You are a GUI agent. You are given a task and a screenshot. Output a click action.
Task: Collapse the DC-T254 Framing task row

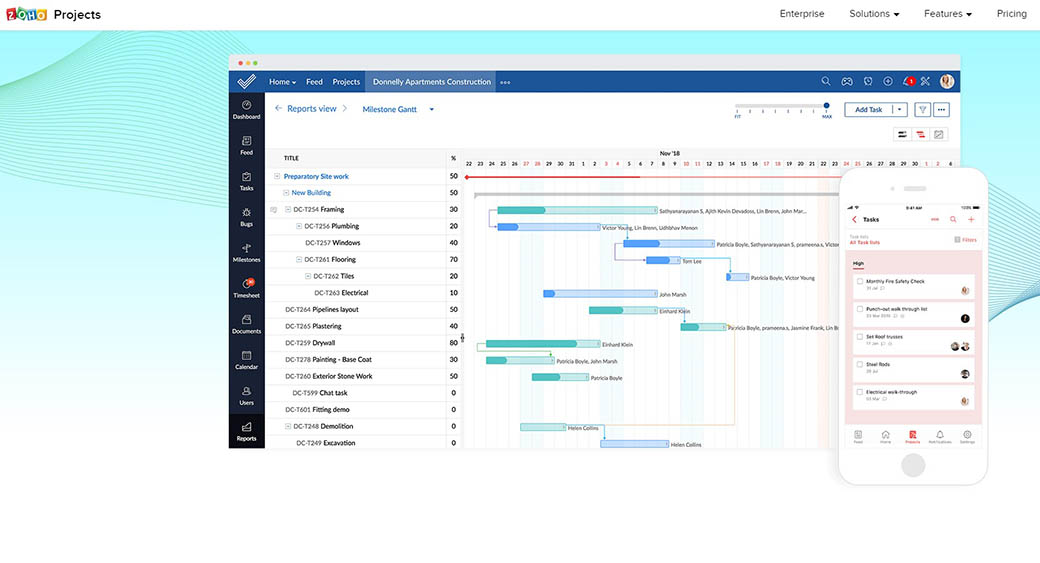pos(288,210)
